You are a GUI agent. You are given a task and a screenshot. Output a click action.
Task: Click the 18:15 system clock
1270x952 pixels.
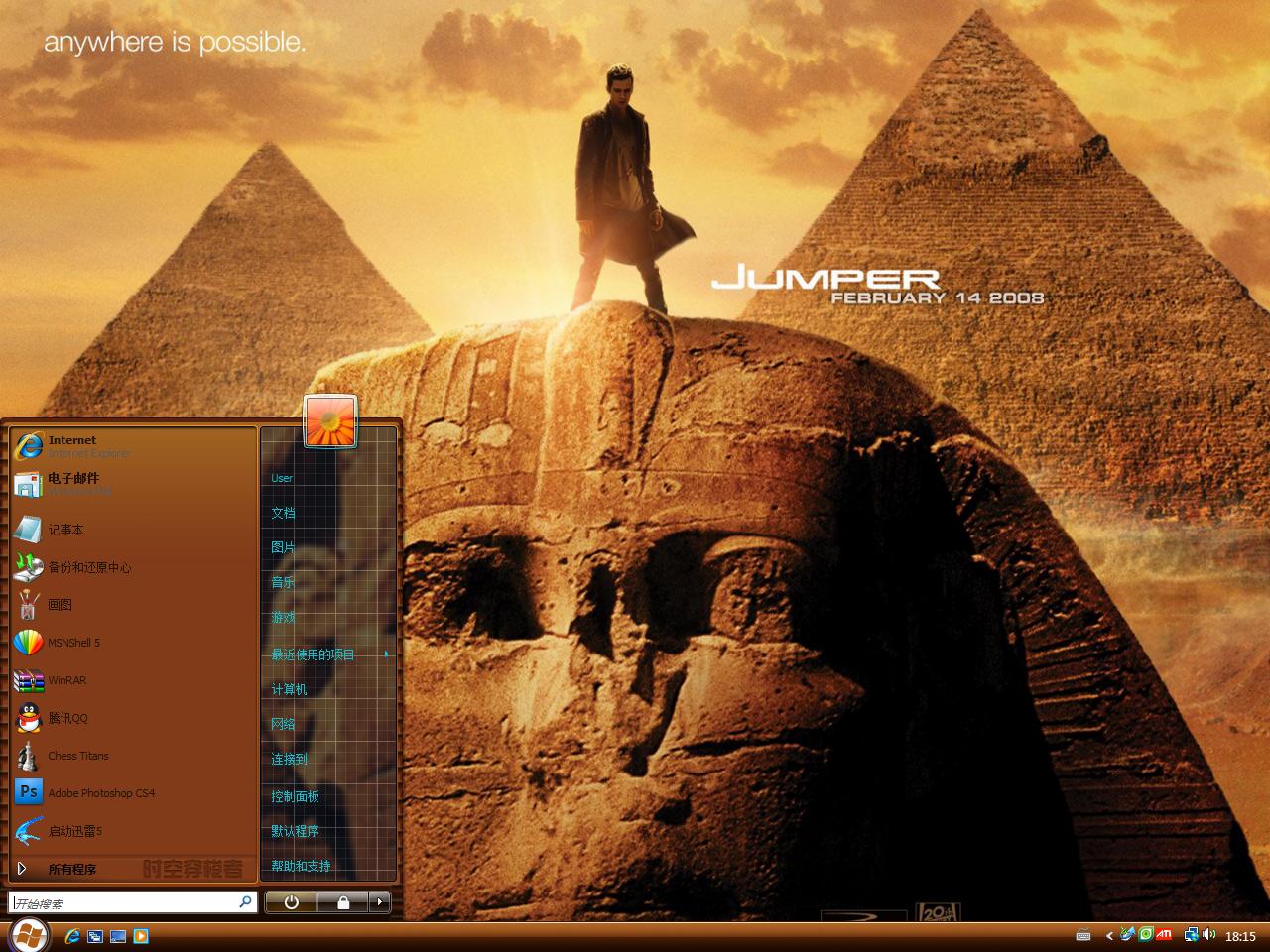1240,936
